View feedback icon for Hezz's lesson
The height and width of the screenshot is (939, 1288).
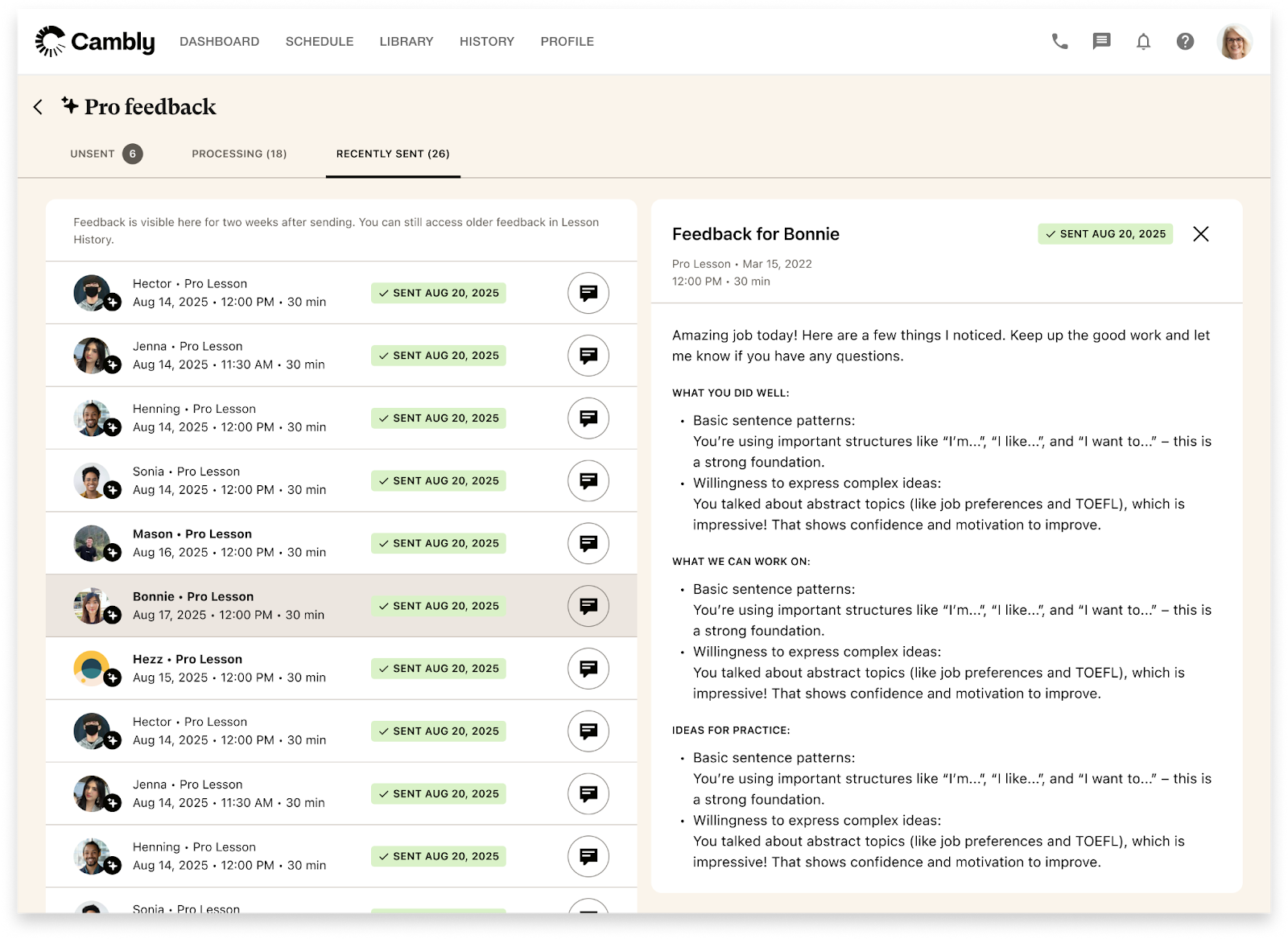[588, 669]
